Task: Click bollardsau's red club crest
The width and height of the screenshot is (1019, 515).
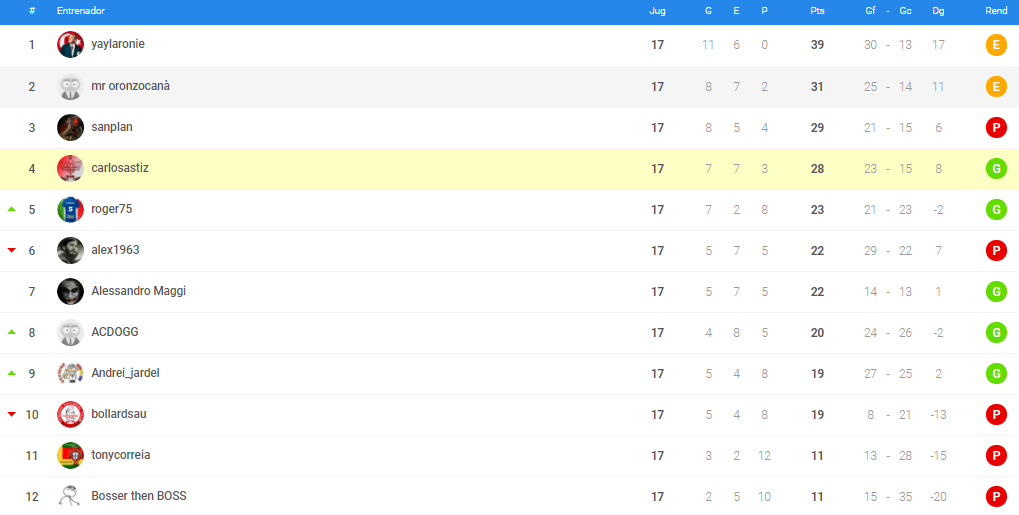Action: click(70, 414)
